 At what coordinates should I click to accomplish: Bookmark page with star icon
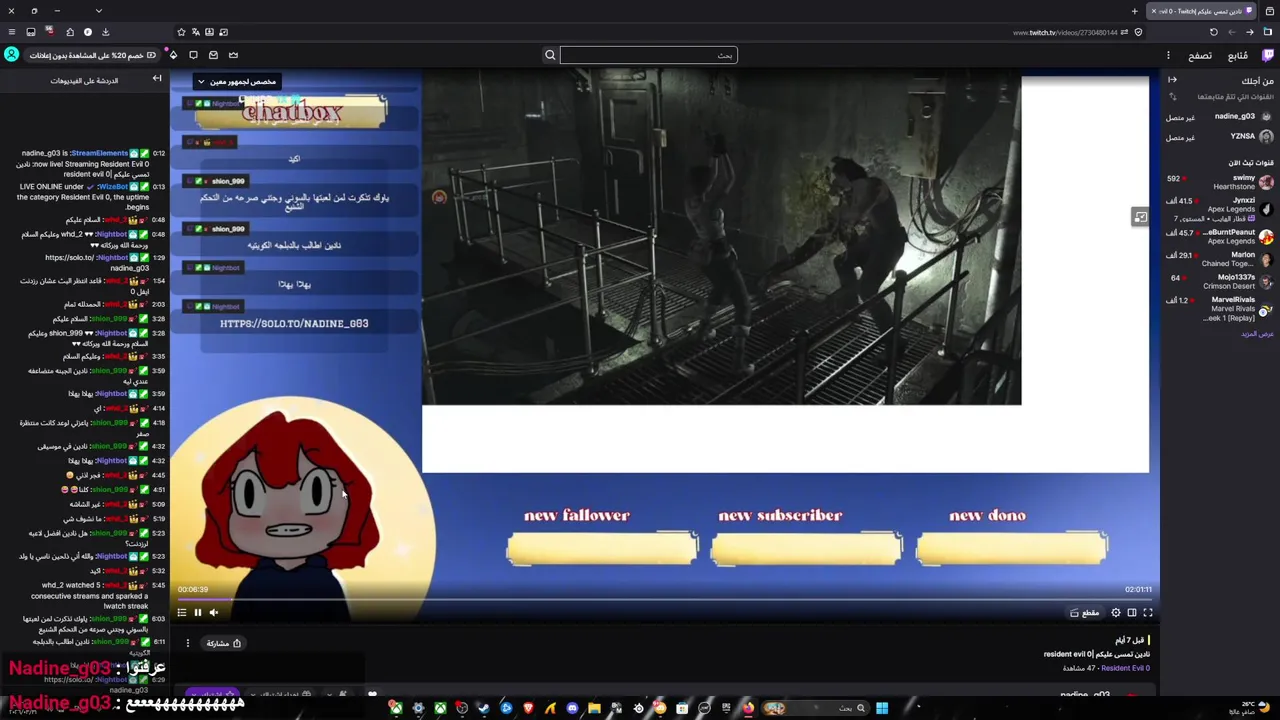tap(181, 32)
